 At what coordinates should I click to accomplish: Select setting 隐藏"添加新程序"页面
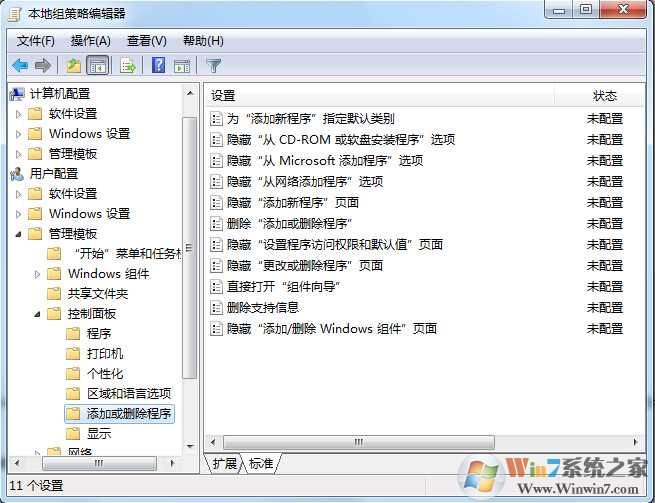coord(293,203)
